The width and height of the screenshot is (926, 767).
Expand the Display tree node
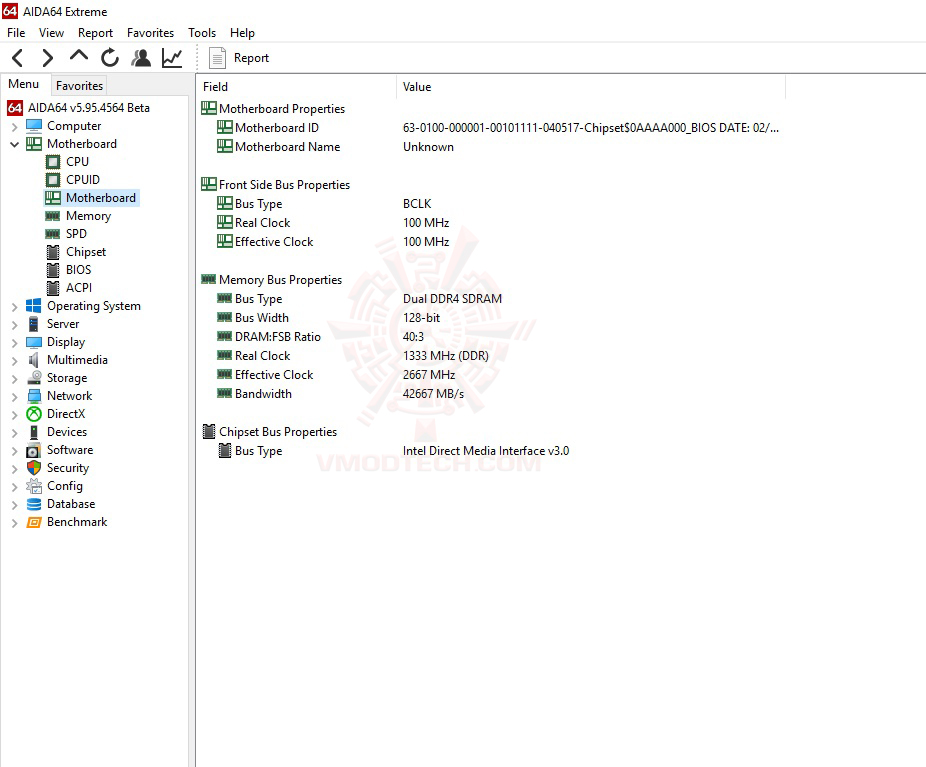[x=15, y=342]
